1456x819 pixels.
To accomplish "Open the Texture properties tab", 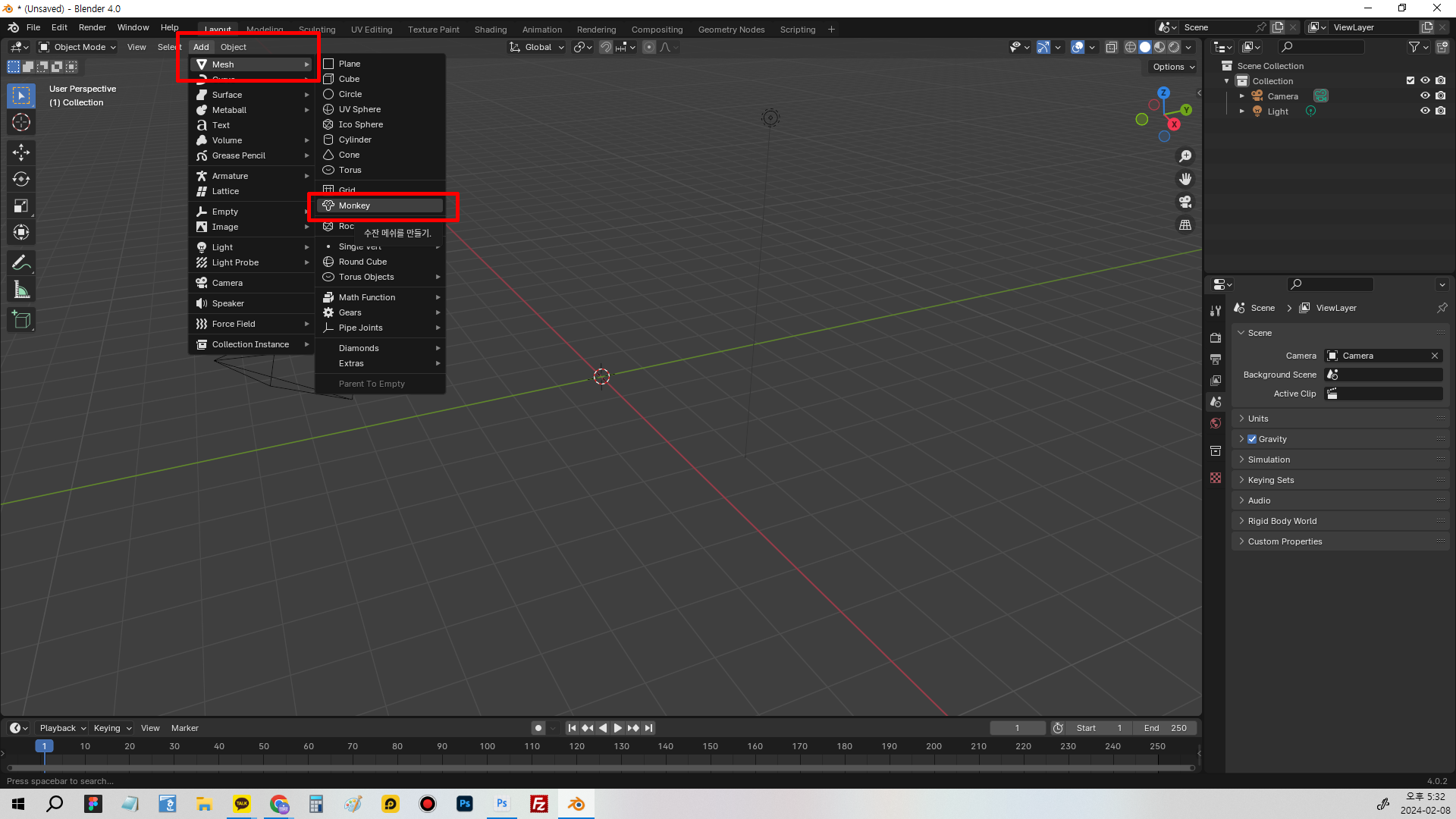I will click(1216, 478).
